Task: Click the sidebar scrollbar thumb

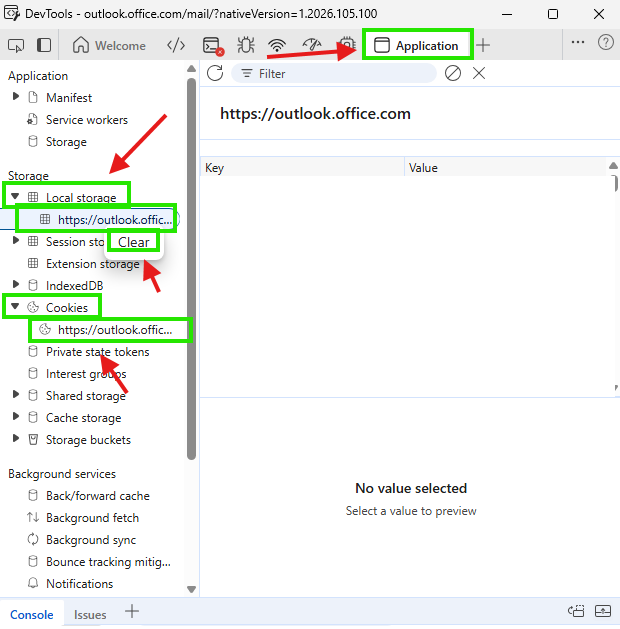Action: pyautogui.click(x=192, y=269)
